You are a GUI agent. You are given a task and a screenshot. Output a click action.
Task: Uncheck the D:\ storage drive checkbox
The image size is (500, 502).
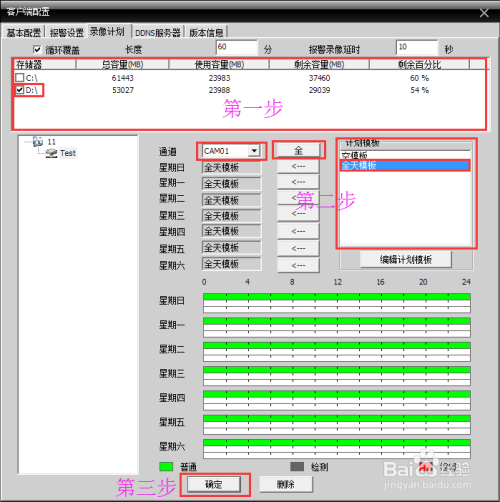point(20,90)
